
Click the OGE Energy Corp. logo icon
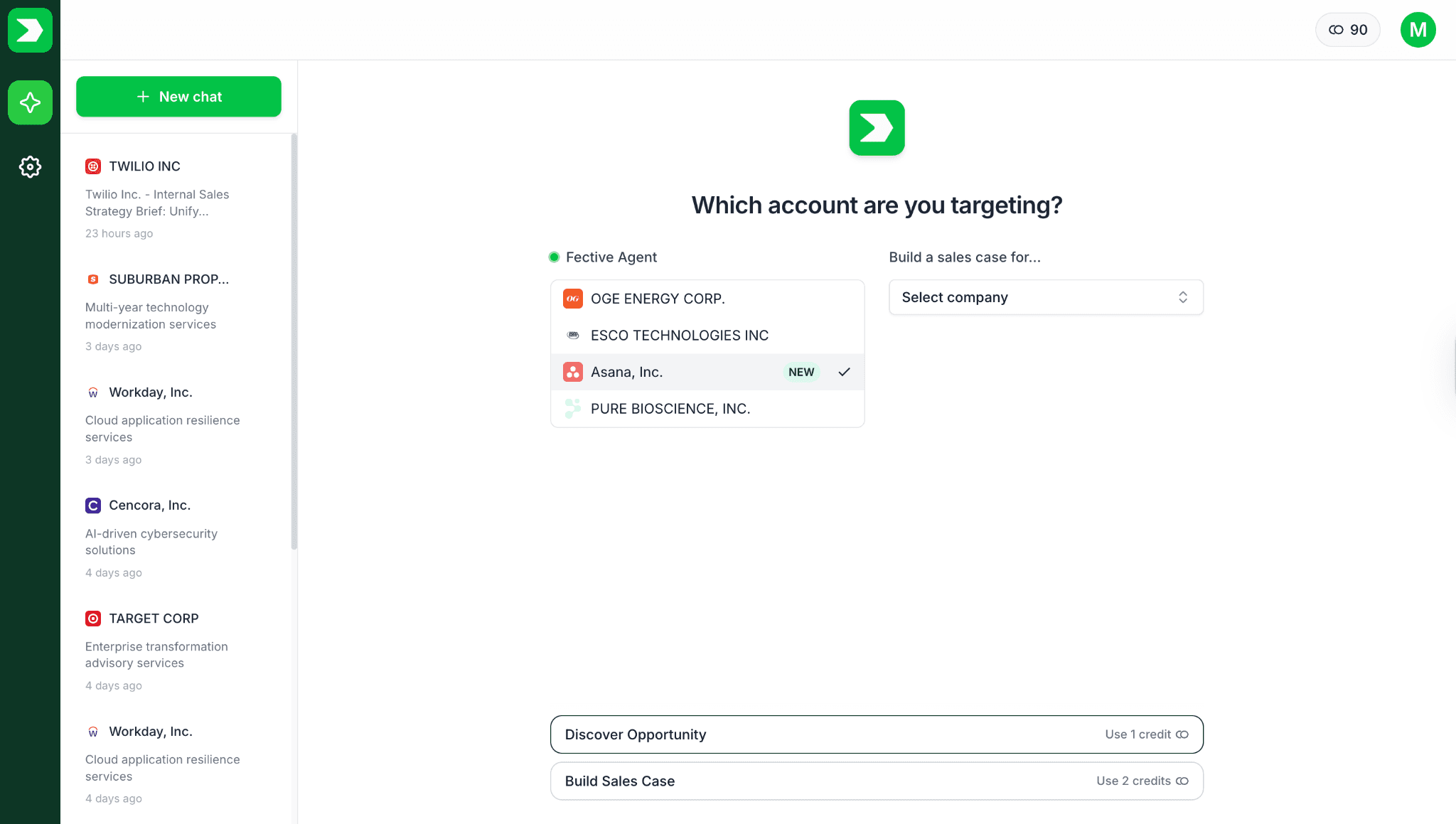click(x=572, y=299)
